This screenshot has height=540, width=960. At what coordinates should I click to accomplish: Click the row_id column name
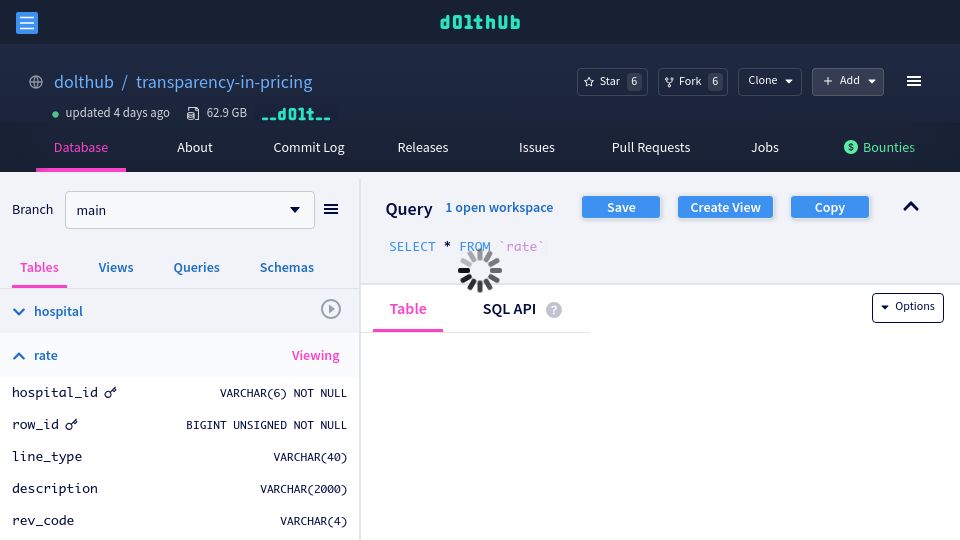[36, 424]
